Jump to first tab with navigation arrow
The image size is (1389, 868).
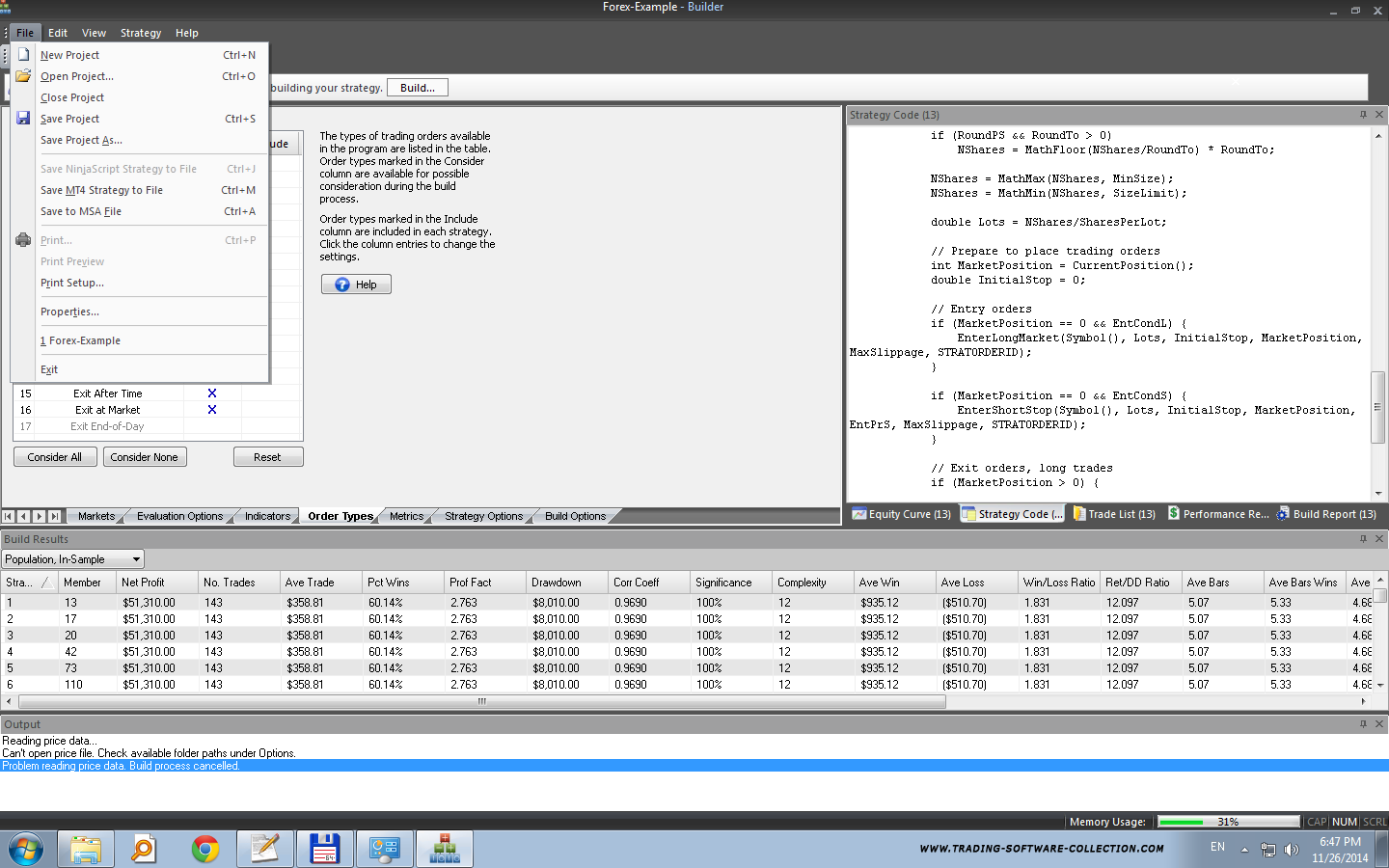tap(9, 516)
